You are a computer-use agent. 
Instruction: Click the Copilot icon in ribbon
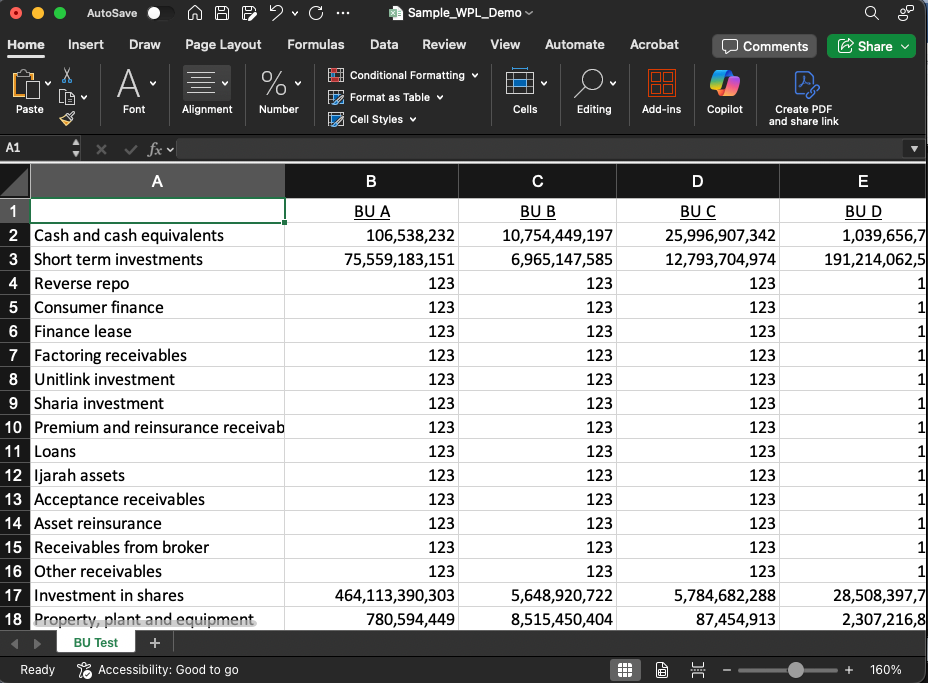[x=724, y=84]
